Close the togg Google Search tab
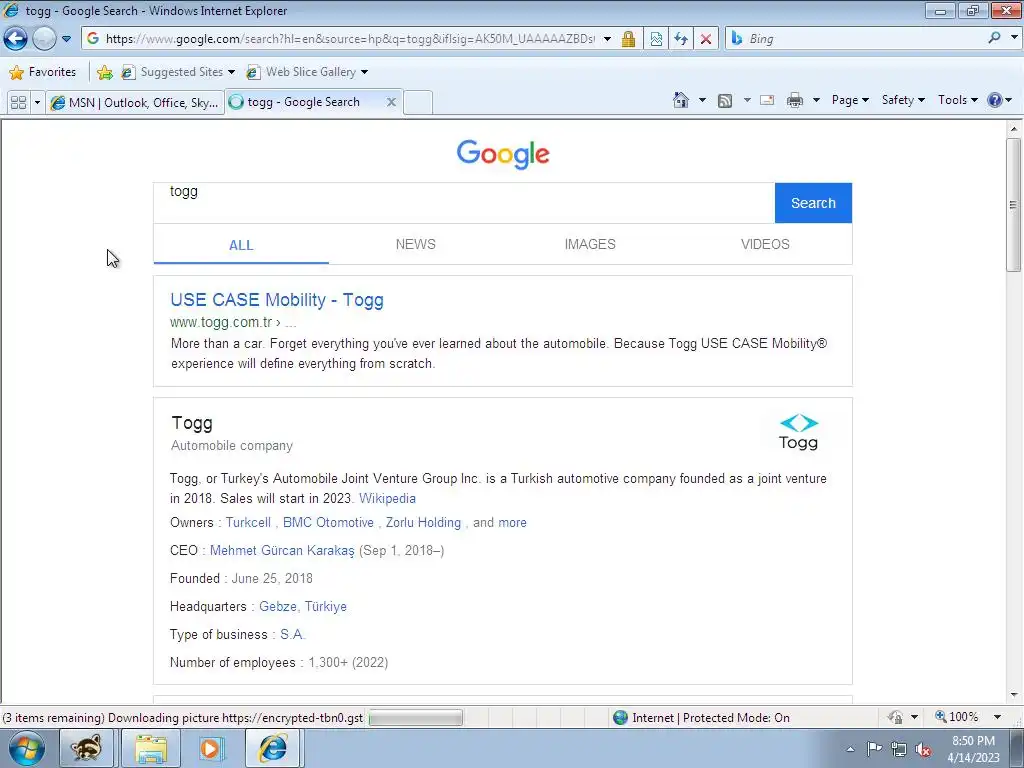Viewport: 1024px width, 768px height. click(391, 102)
